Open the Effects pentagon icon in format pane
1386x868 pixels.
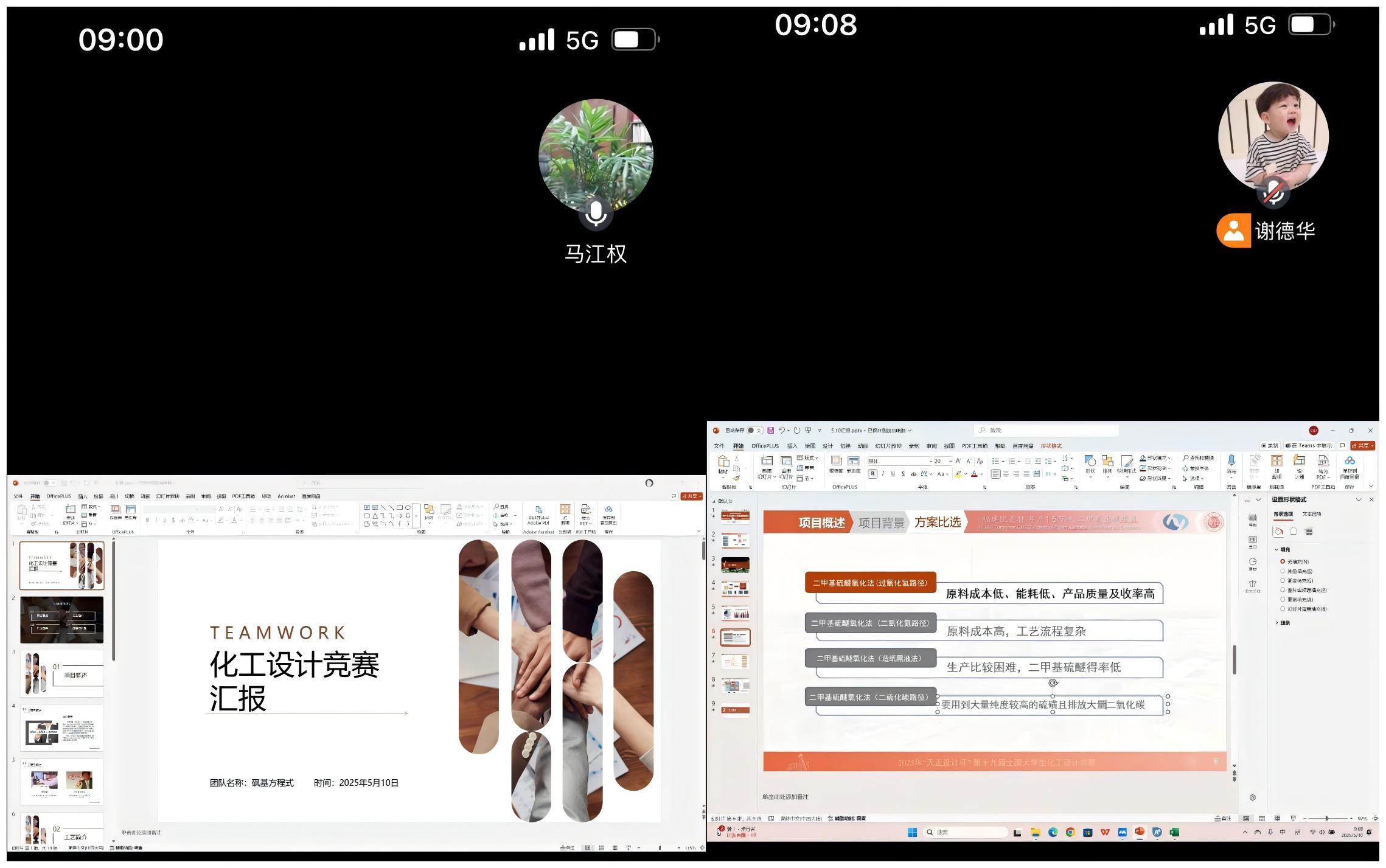pyautogui.click(x=1294, y=532)
